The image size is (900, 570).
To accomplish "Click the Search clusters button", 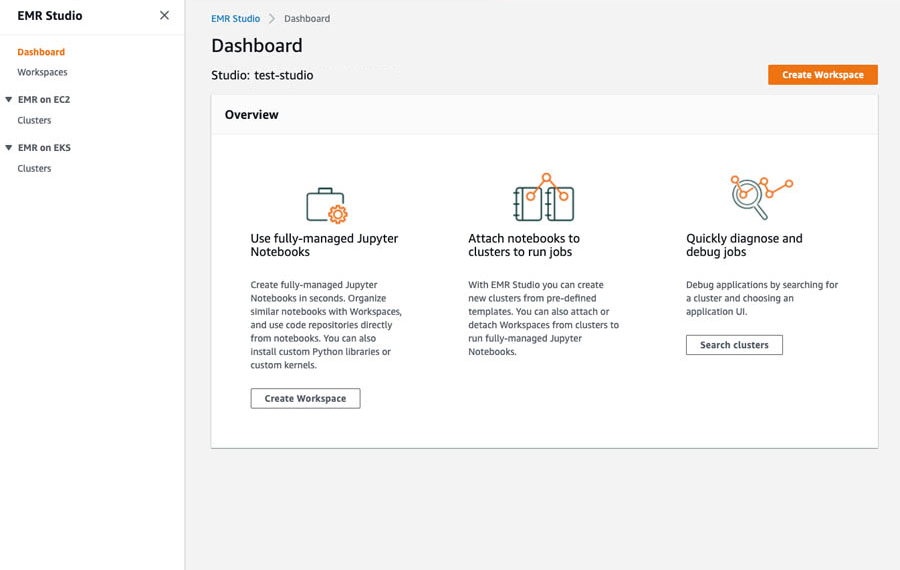I will pyautogui.click(x=734, y=345).
